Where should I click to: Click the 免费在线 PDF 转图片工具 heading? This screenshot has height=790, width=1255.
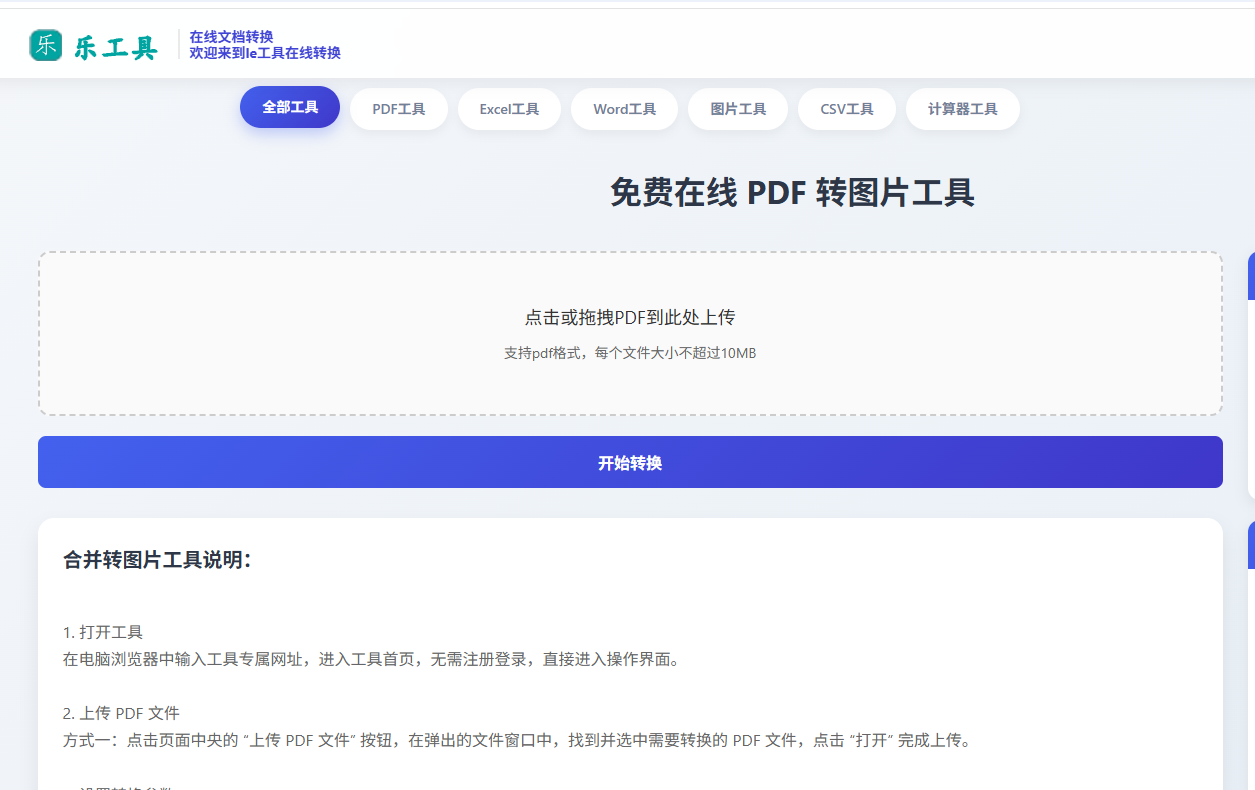click(x=790, y=192)
